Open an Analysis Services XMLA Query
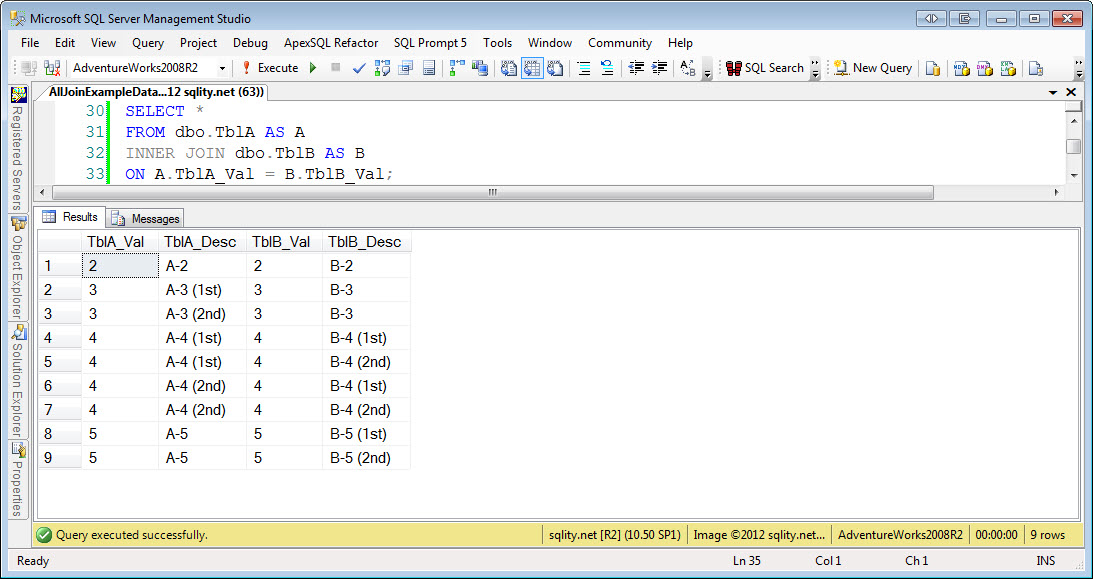1093x579 pixels. click(x=1008, y=68)
